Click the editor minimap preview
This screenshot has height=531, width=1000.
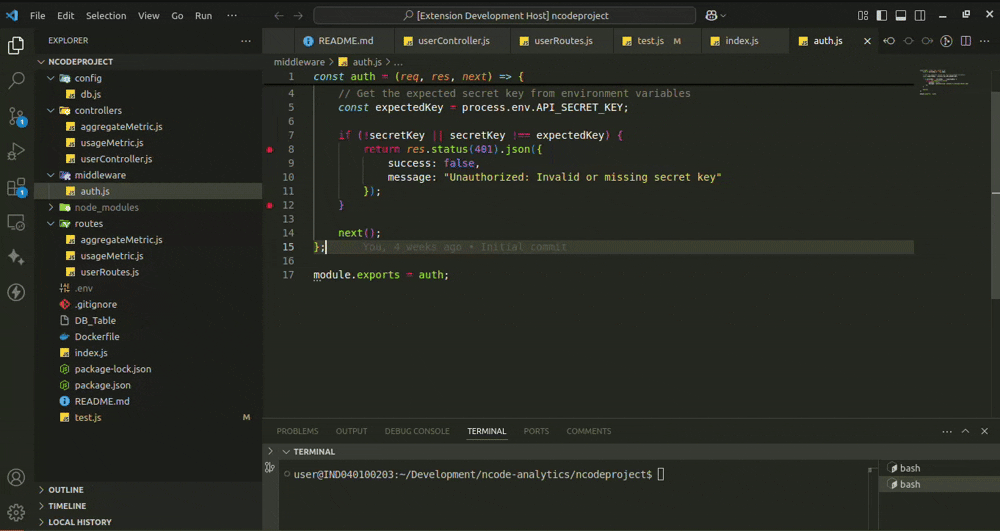946,82
